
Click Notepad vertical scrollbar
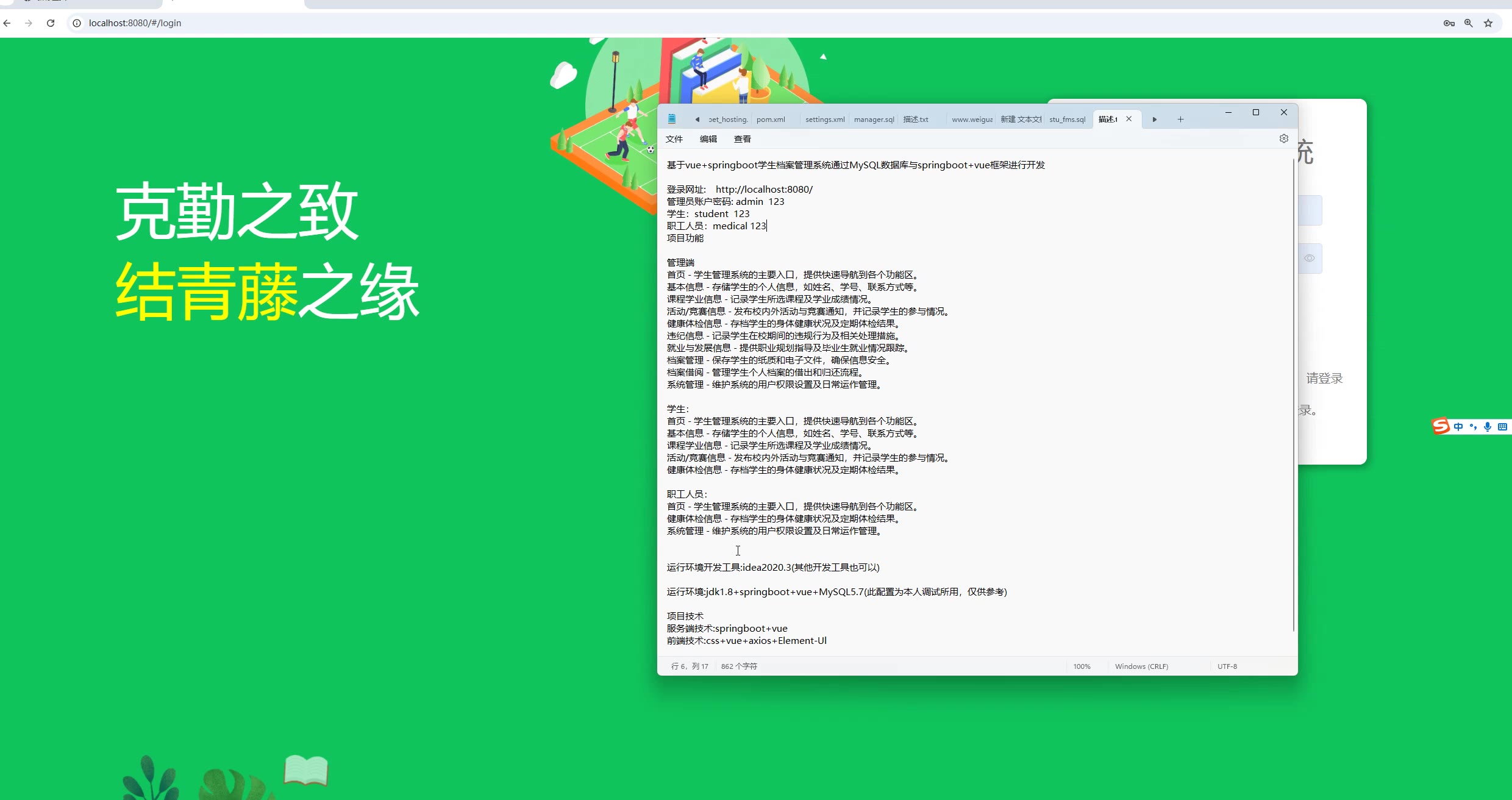(1293, 395)
